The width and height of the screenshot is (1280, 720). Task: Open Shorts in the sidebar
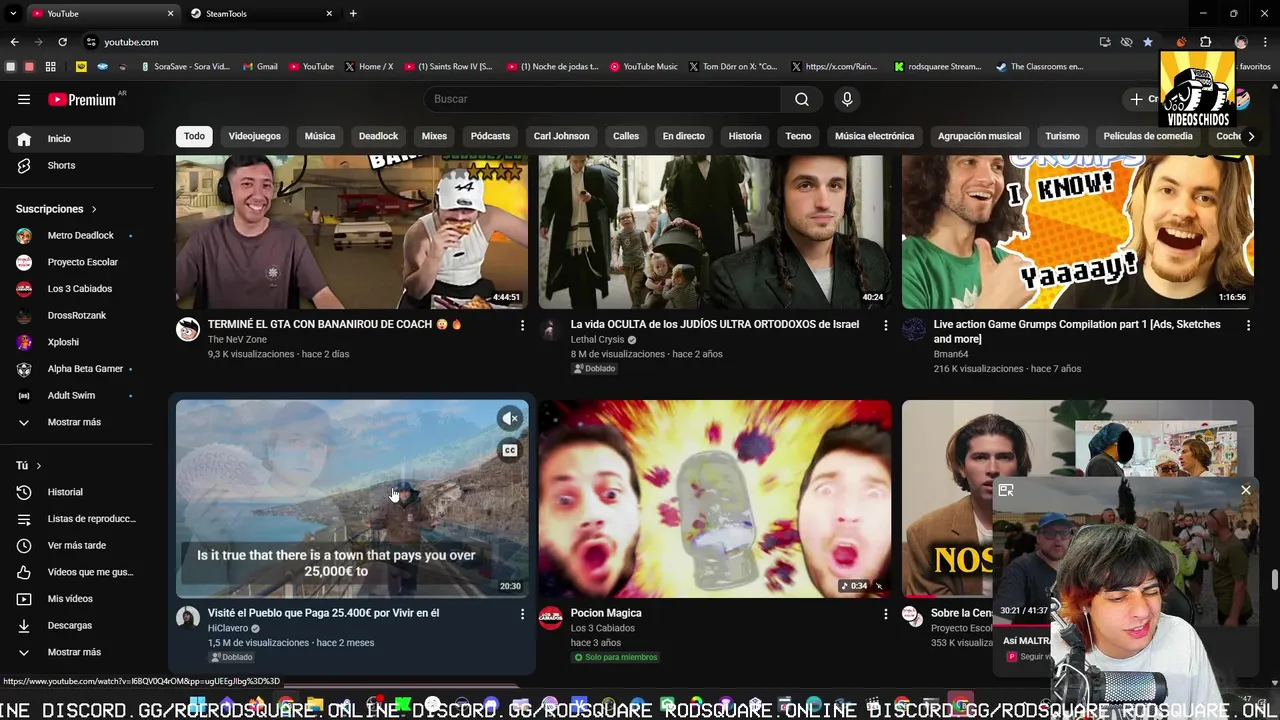pos(75,165)
